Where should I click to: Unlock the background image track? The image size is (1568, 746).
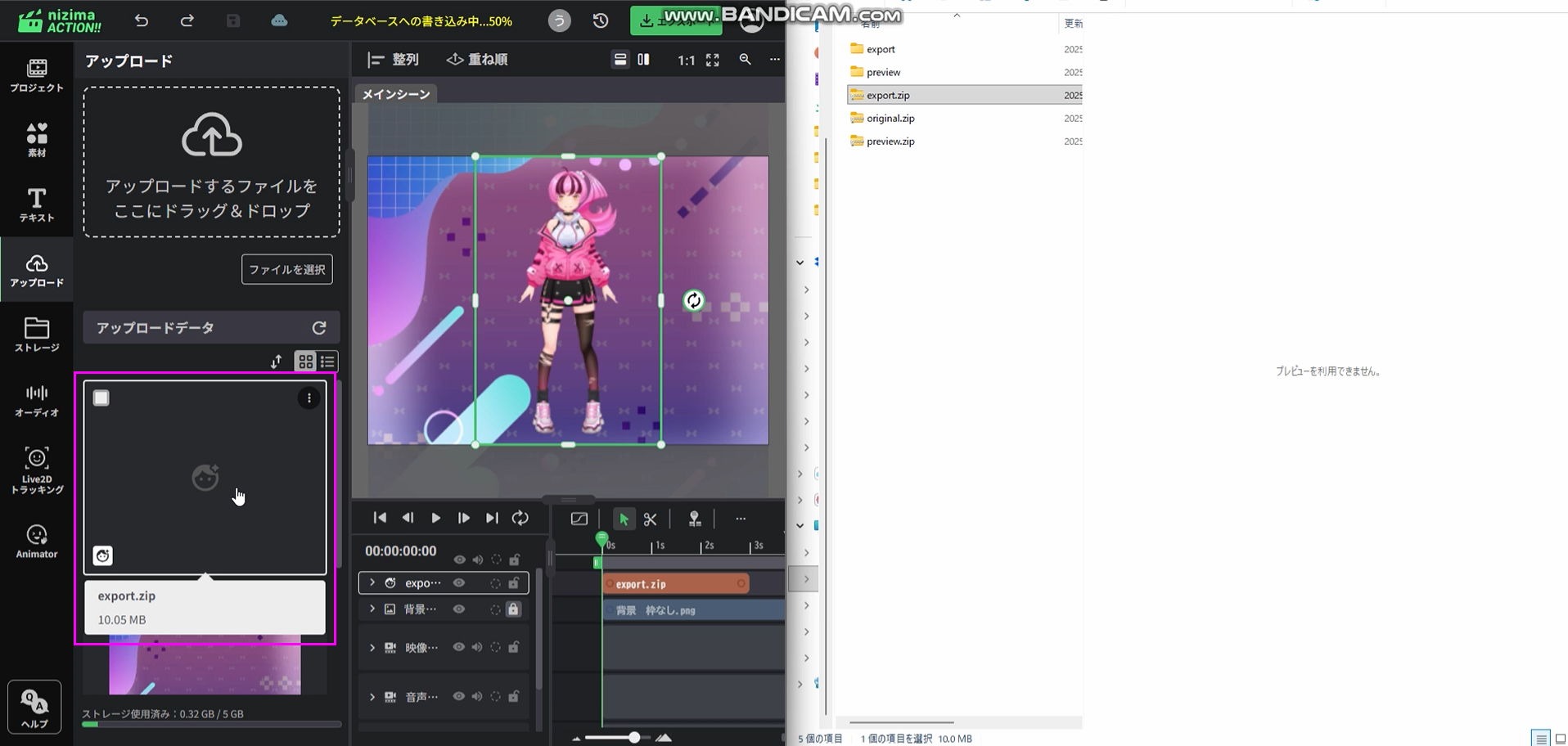[x=513, y=609]
